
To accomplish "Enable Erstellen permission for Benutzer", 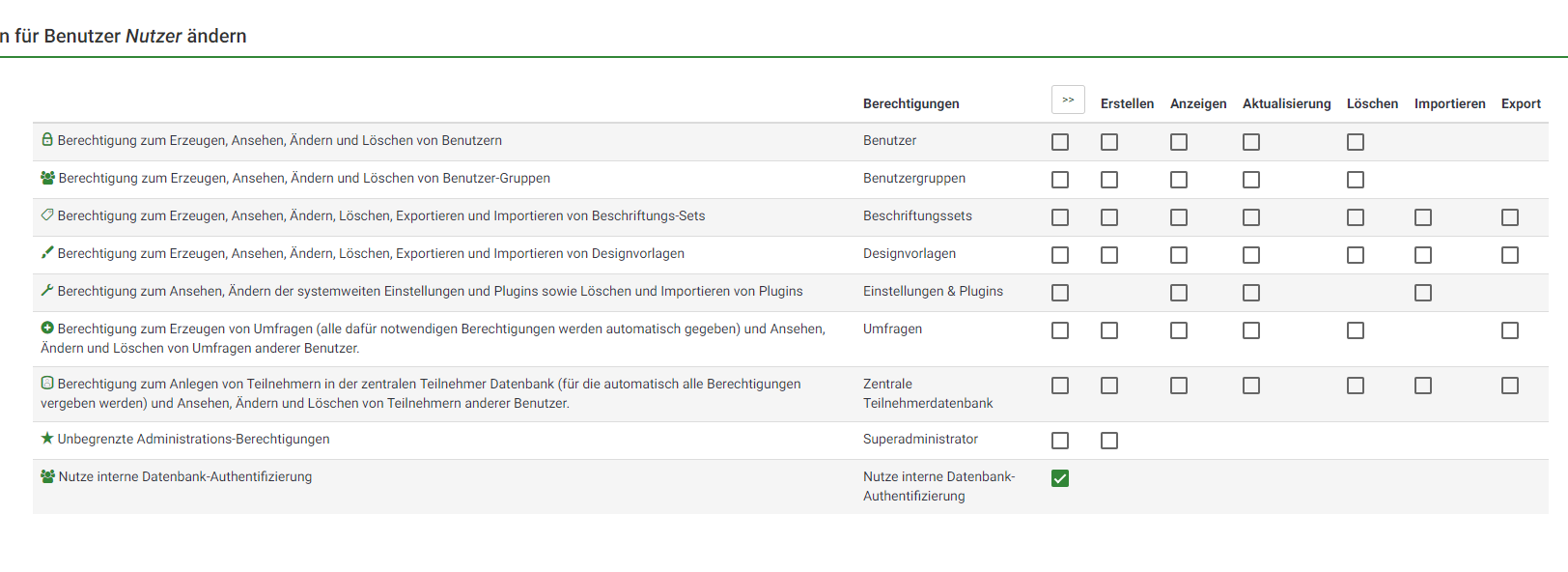I will [1109, 142].
